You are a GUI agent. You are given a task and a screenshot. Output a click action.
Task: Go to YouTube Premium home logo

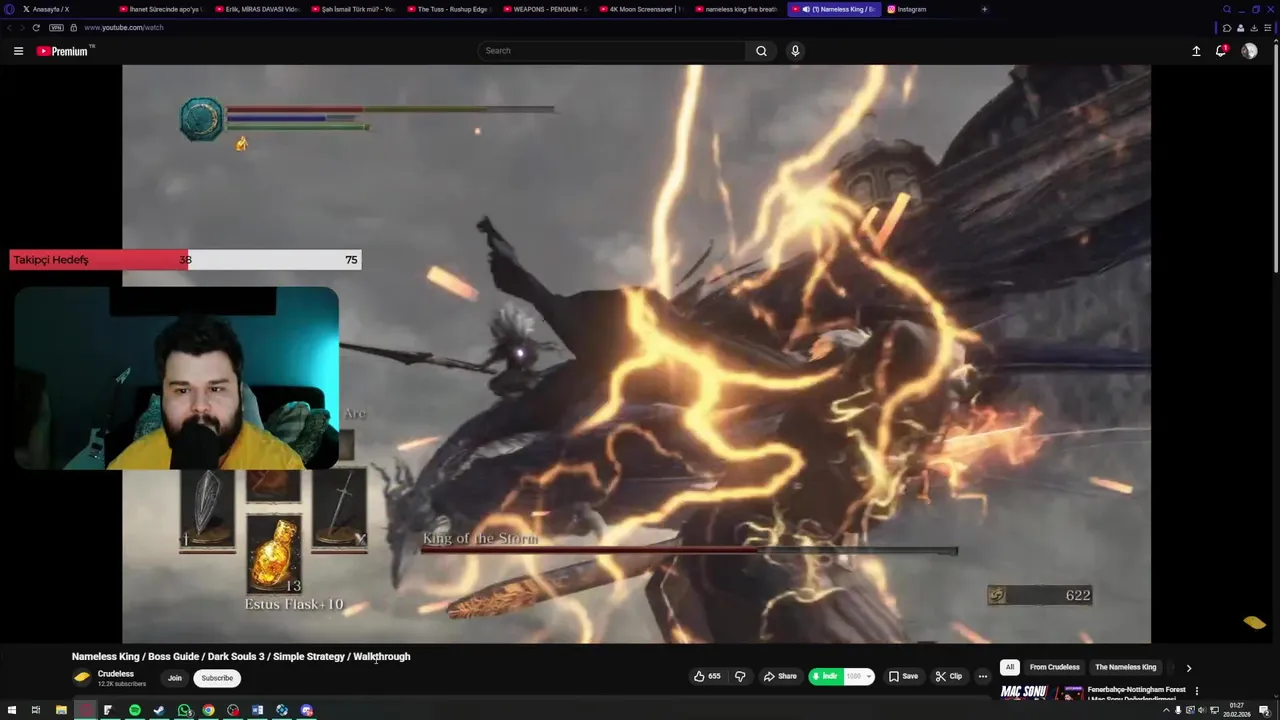click(x=65, y=51)
